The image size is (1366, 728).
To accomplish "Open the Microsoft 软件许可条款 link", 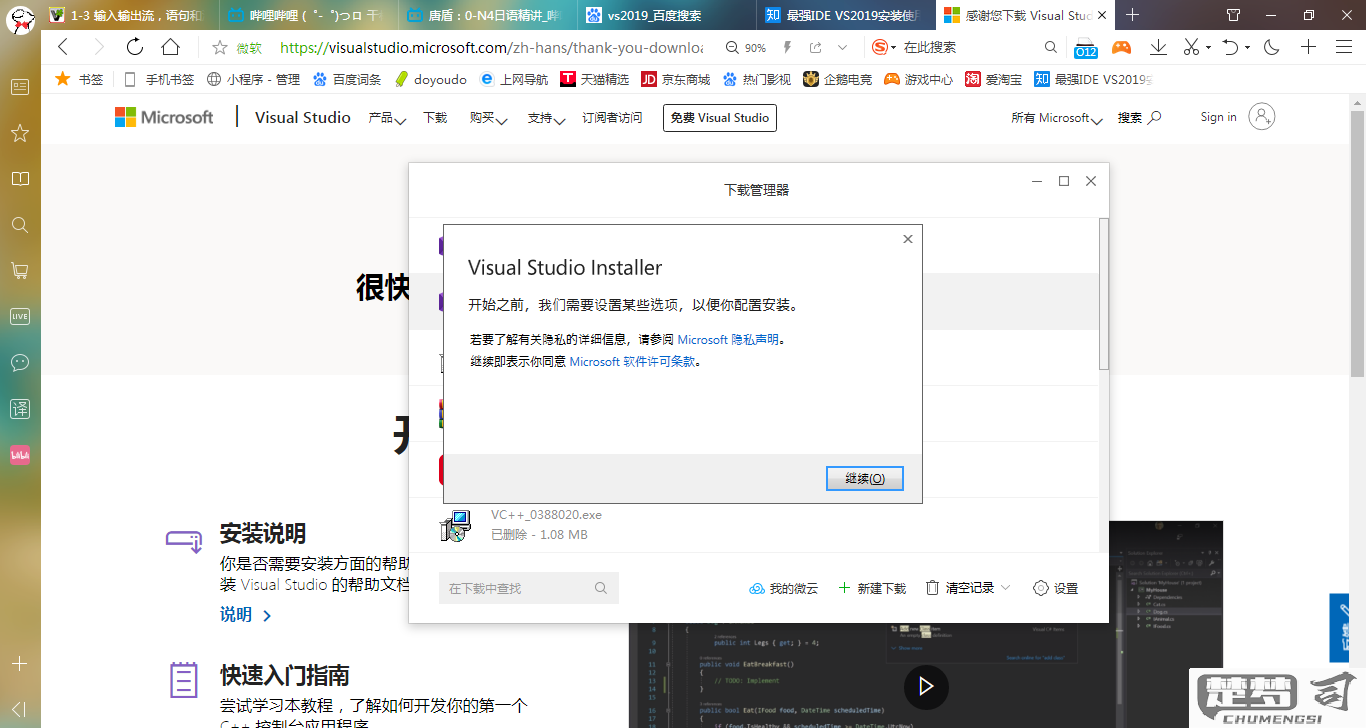I will coord(632,362).
